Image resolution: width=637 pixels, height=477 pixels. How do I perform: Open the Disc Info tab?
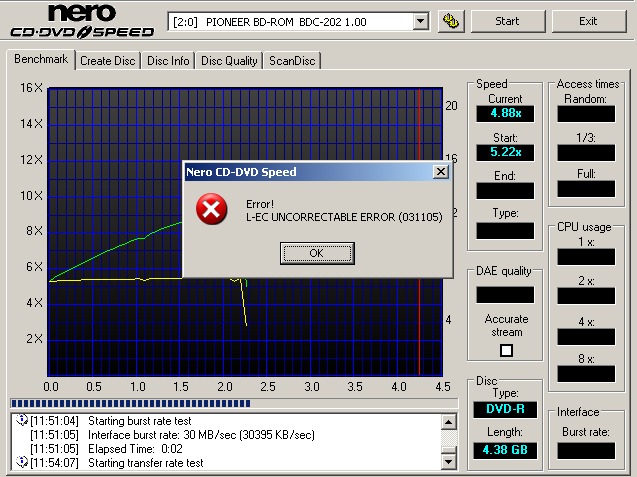(x=168, y=61)
